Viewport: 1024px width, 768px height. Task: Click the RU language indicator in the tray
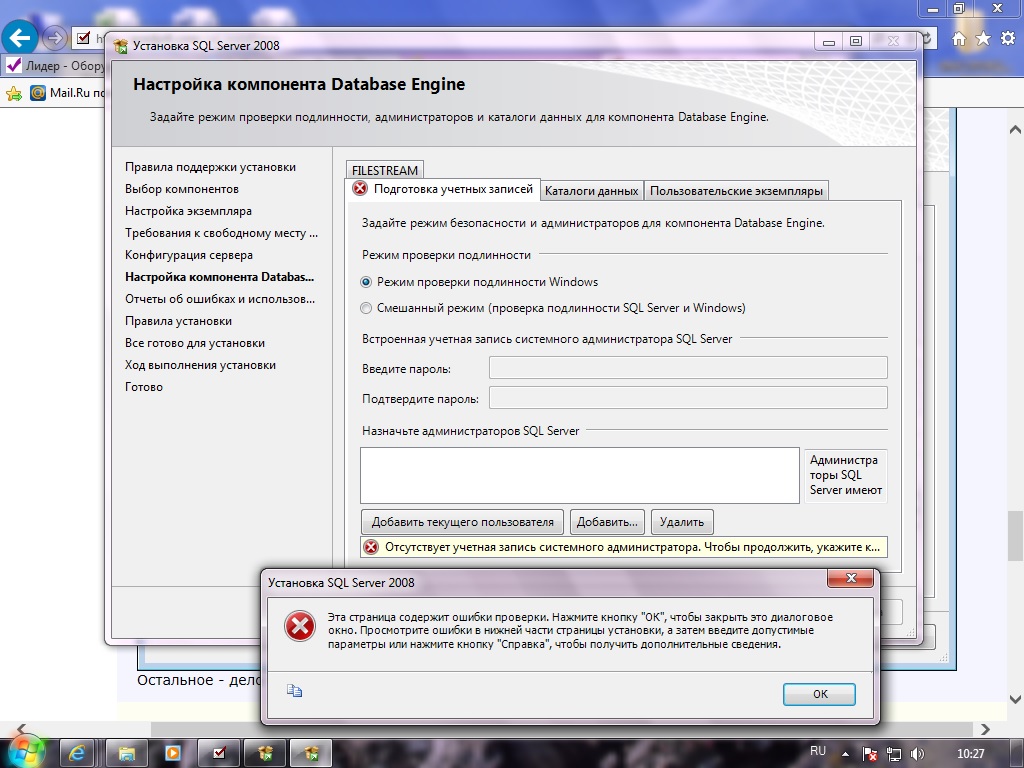pyautogui.click(x=818, y=751)
